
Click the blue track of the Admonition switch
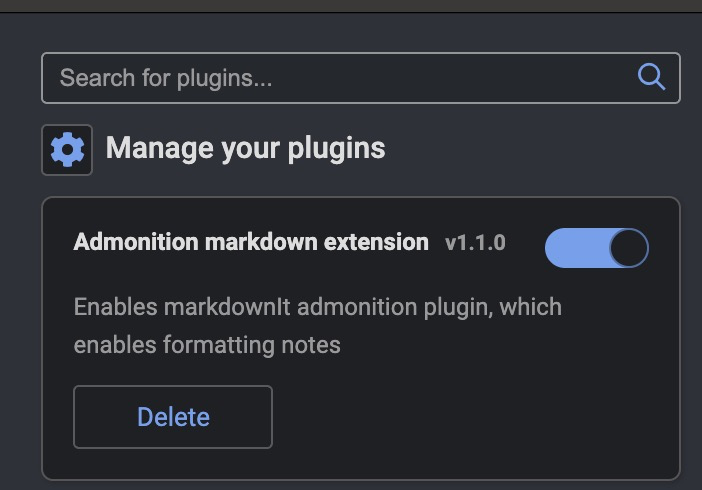pyautogui.click(x=572, y=248)
